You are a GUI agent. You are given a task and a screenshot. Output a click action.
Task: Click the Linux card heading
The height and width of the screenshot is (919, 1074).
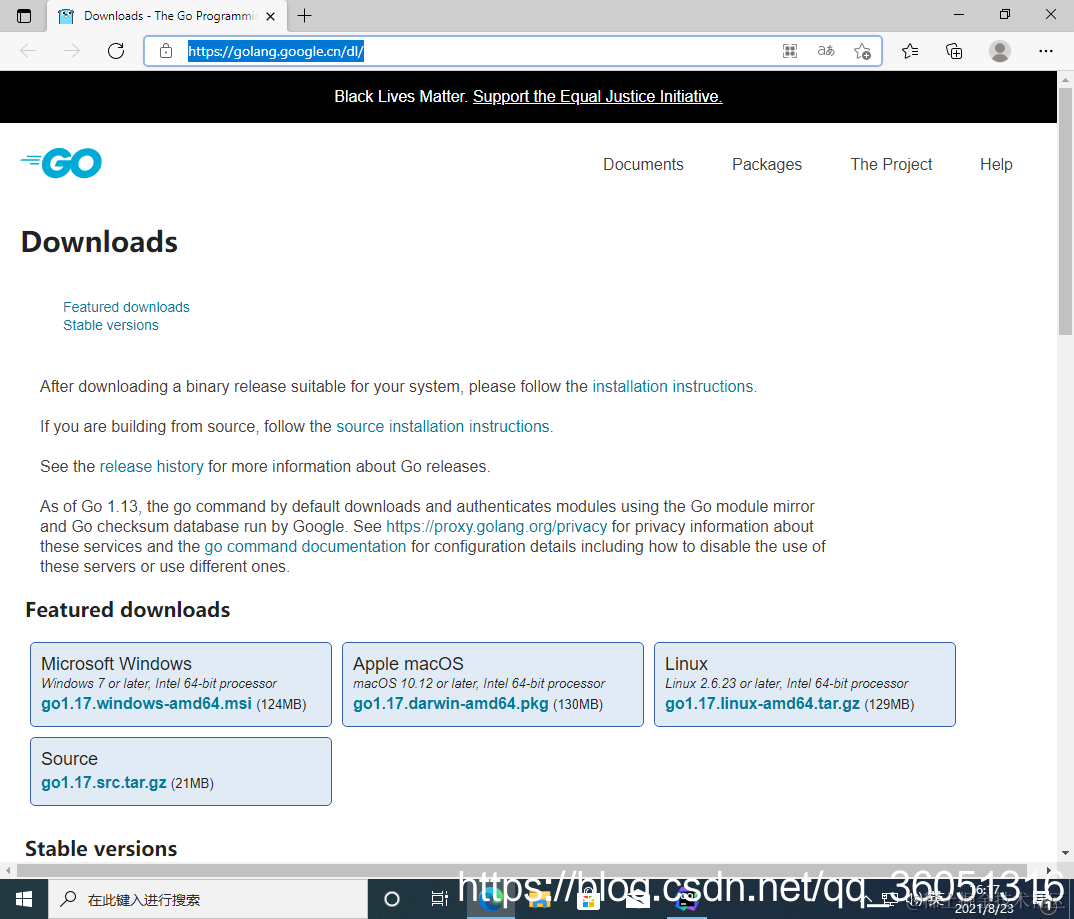(686, 664)
